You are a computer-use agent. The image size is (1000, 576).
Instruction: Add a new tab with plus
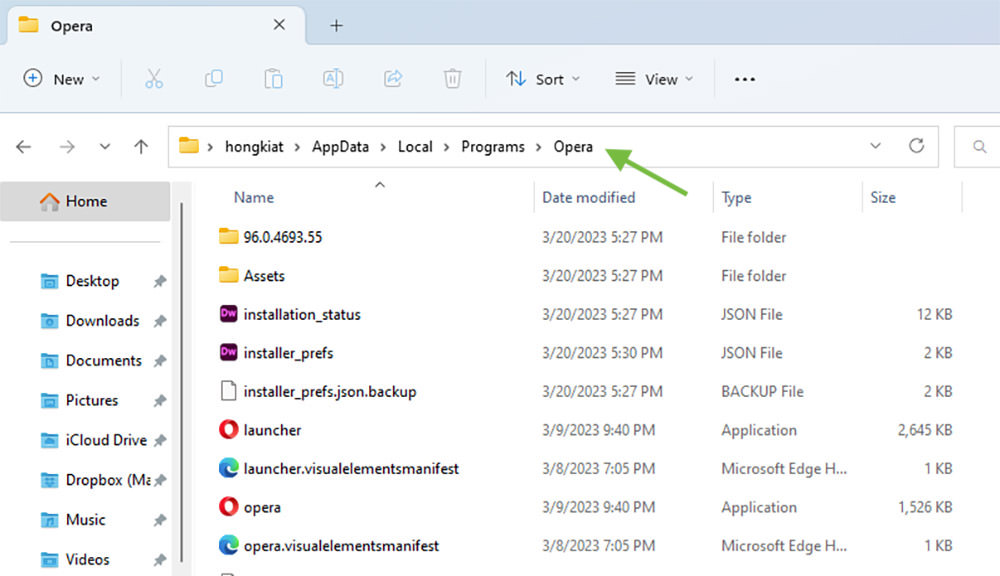(336, 26)
